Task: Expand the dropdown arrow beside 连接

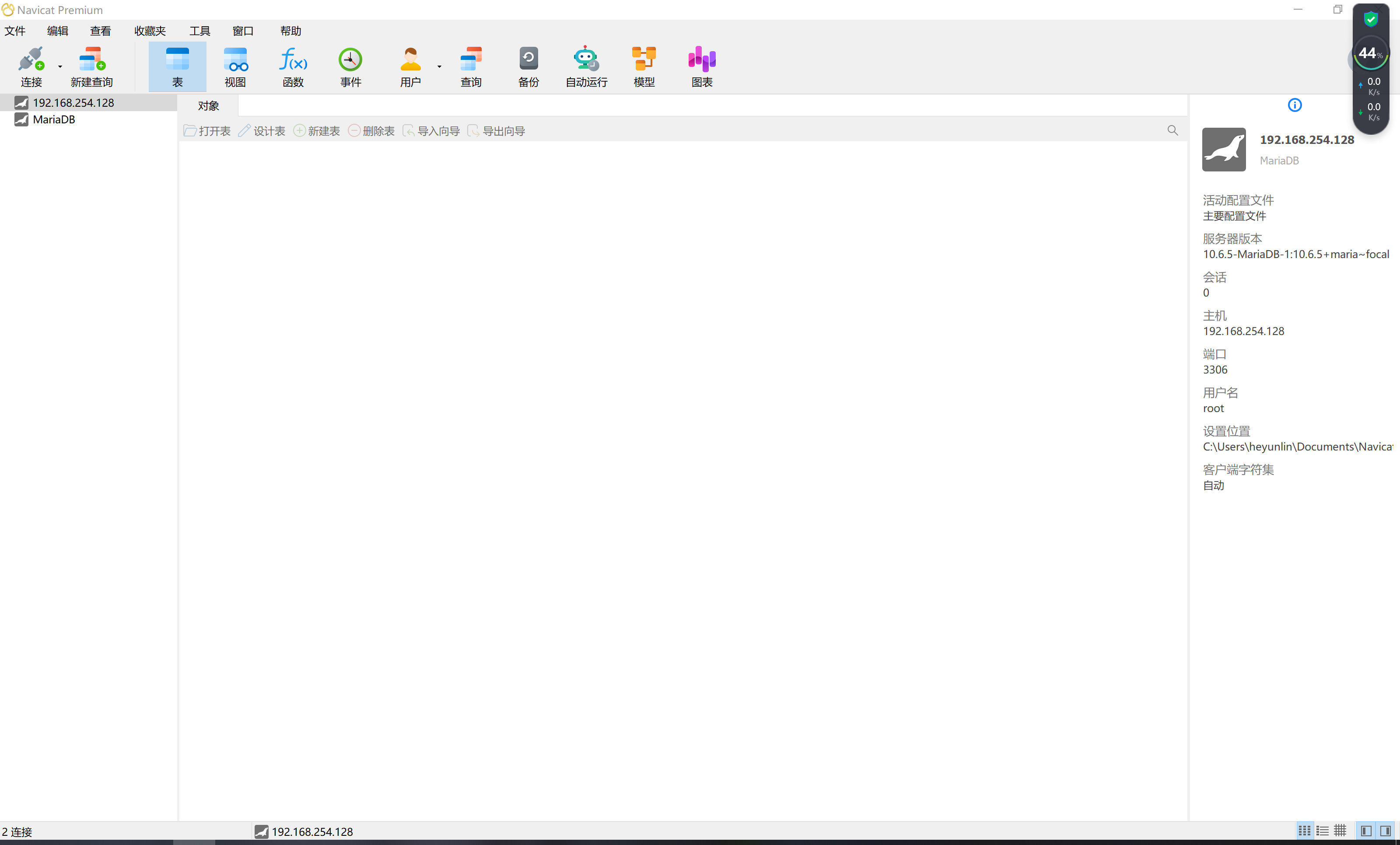Action: pos(59,67)
